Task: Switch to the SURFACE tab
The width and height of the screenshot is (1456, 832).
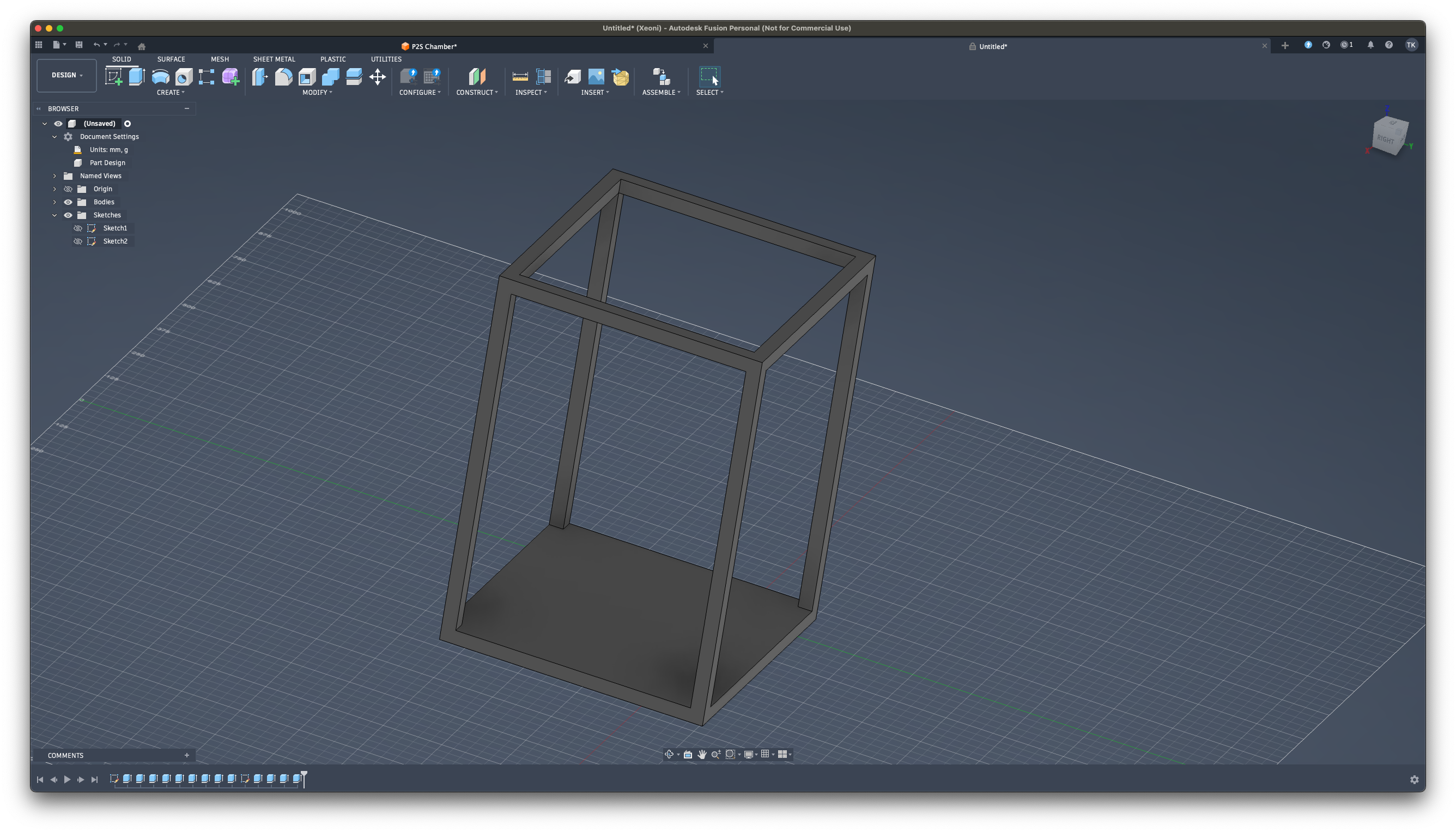Action: tap(171, 59)
